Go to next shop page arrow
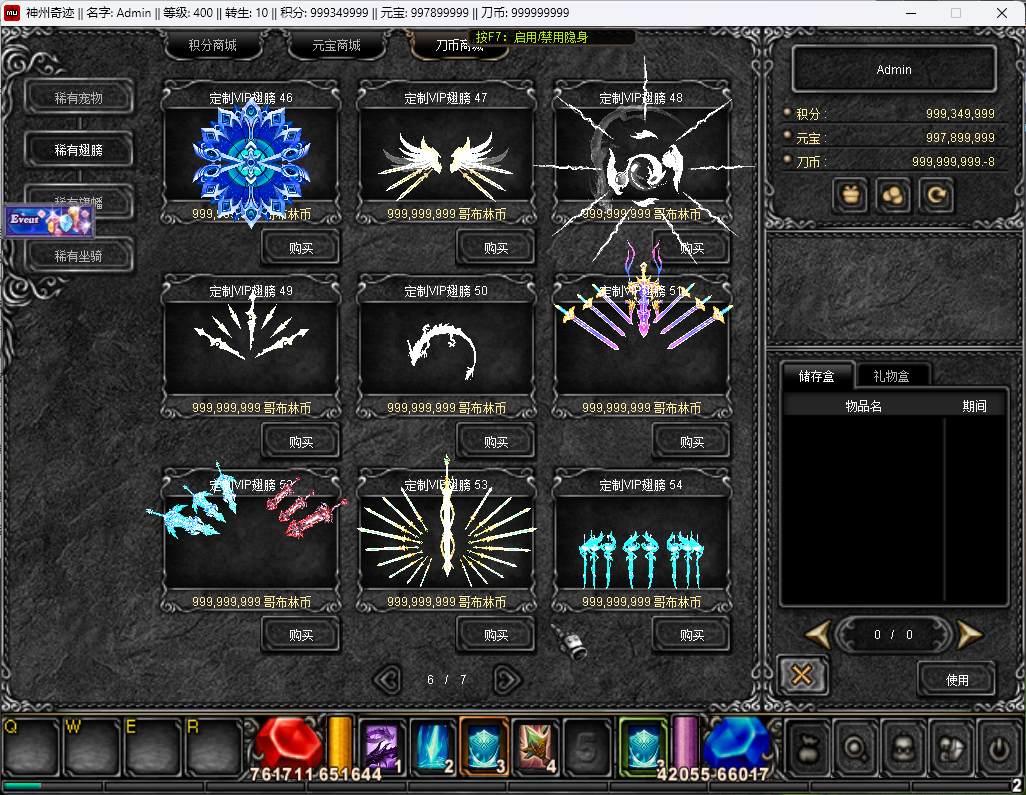The width and height of the screenshot is (1026, 795). 507,680
